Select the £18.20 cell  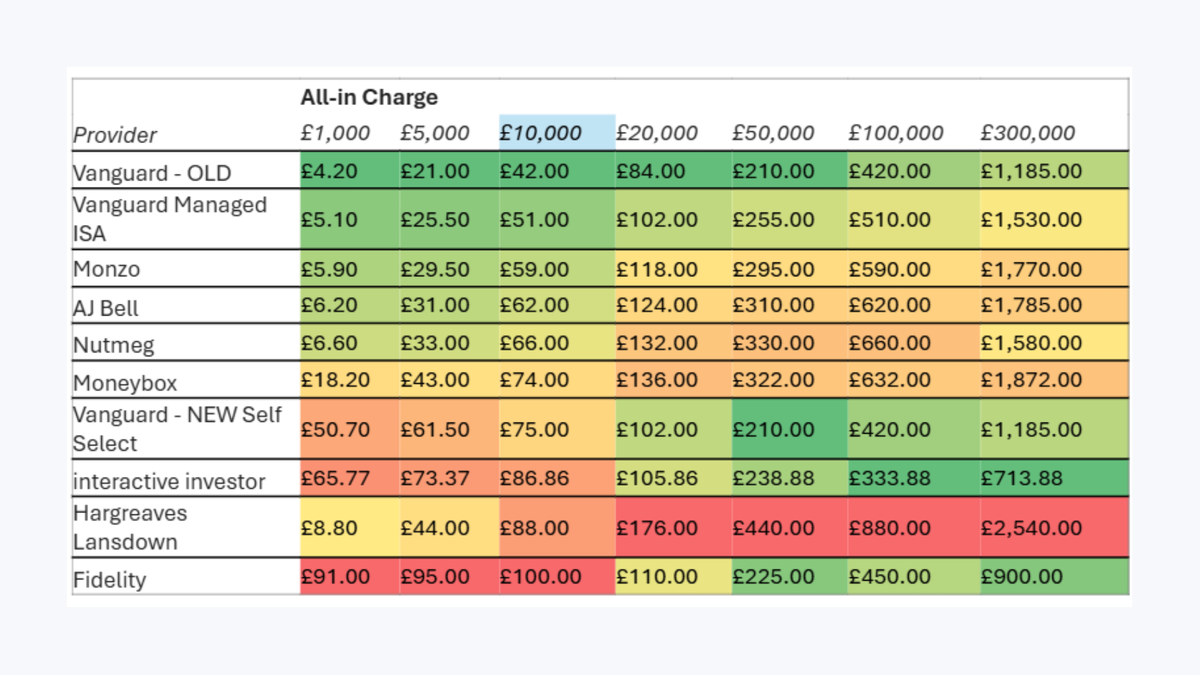point(349,380)
